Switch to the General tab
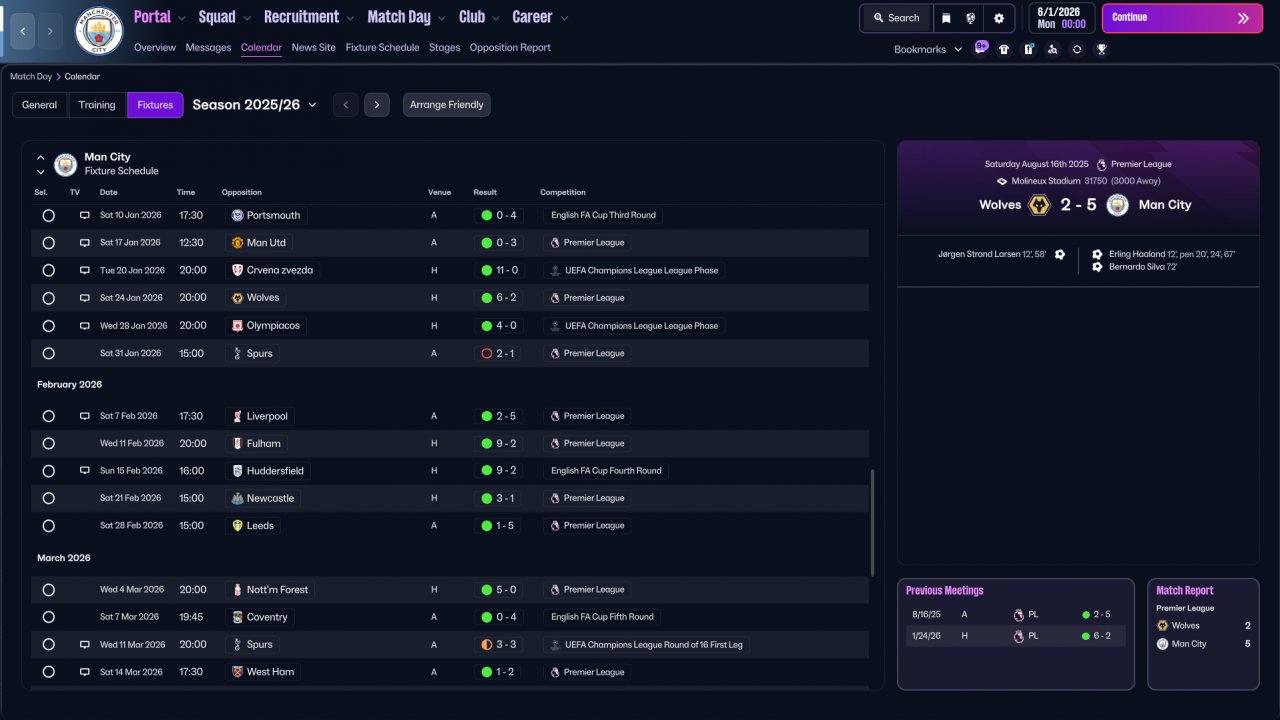The width and height of the screenshot is (1280, 720). pos(40,105)
